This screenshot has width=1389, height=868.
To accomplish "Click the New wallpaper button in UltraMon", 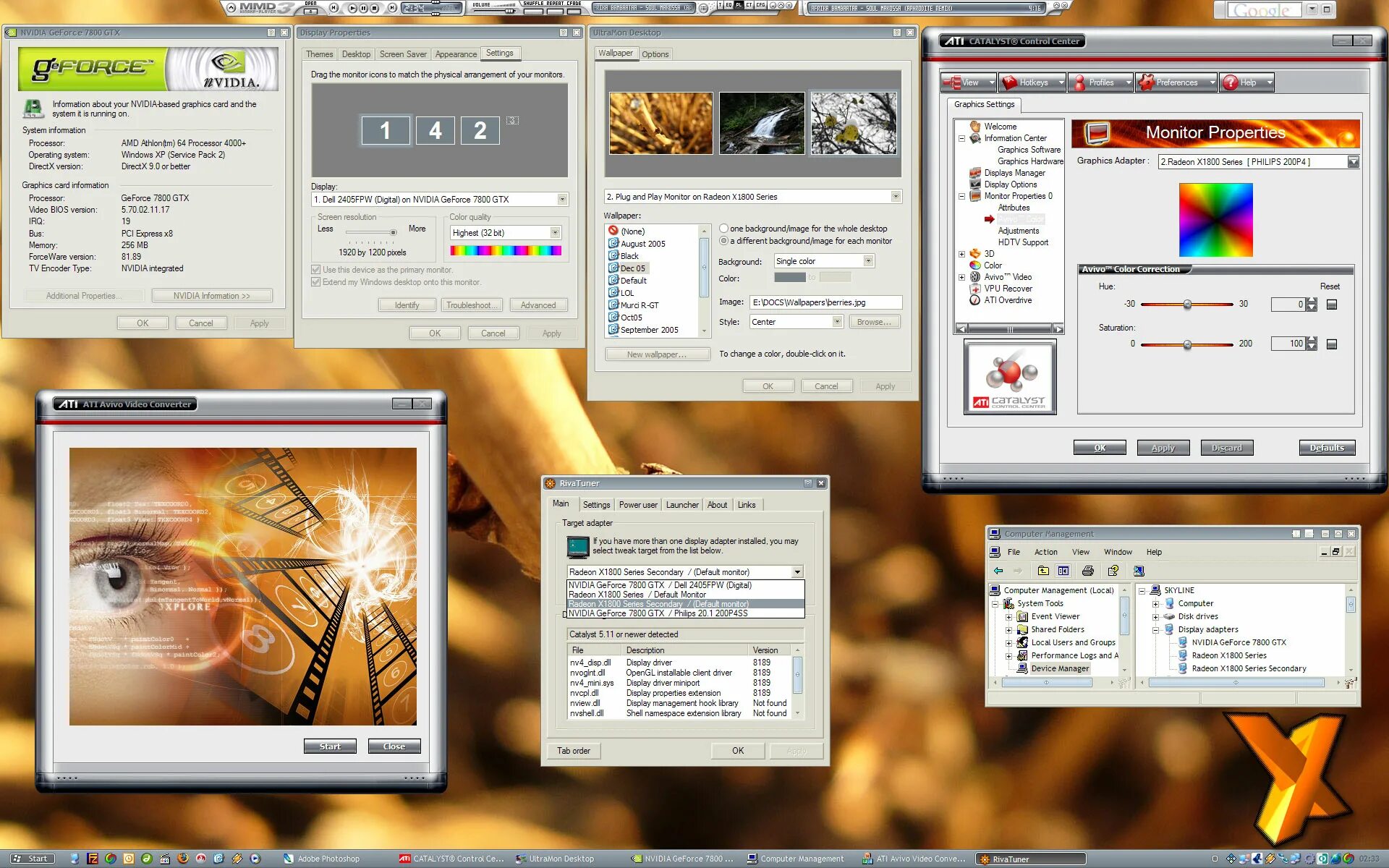I will [x=657, y=354].
